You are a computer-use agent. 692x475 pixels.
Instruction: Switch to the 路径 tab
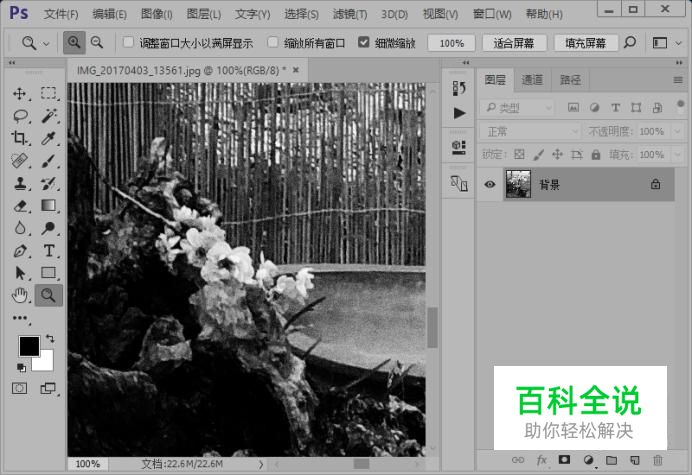(570, 80)
